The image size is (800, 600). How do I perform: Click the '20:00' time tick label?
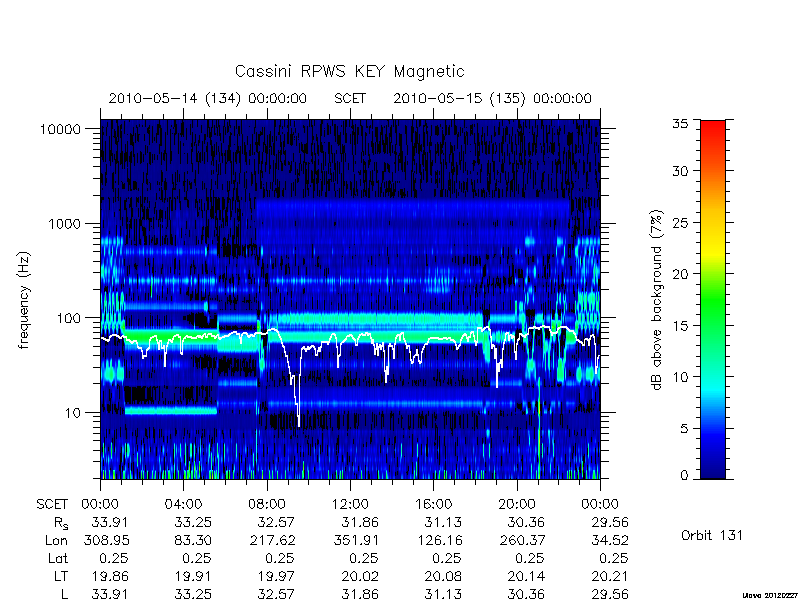coord(517,505)
